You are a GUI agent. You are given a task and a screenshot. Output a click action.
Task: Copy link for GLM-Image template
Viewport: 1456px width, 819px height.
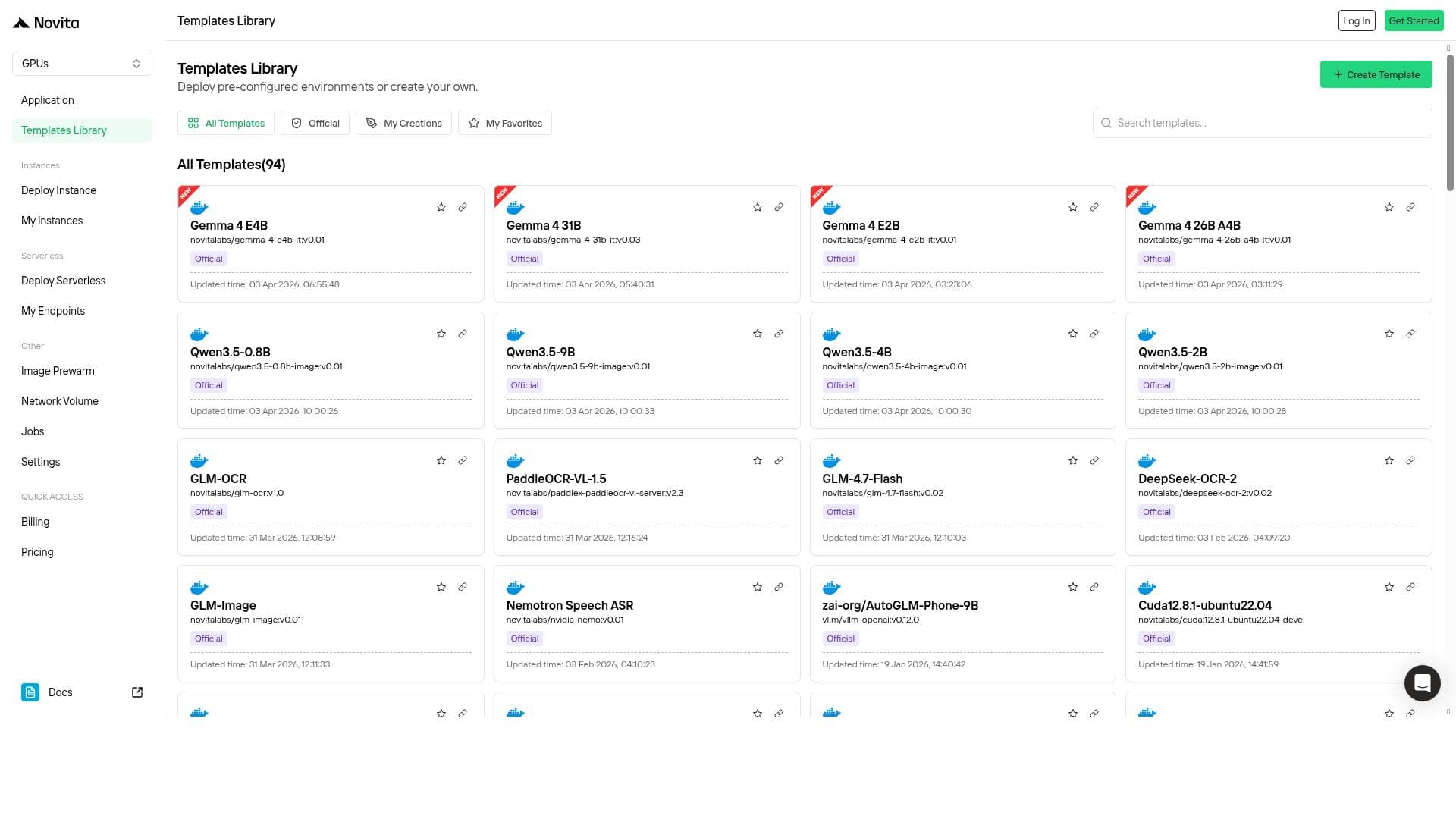pyautogui.click(x=463, y=587)
